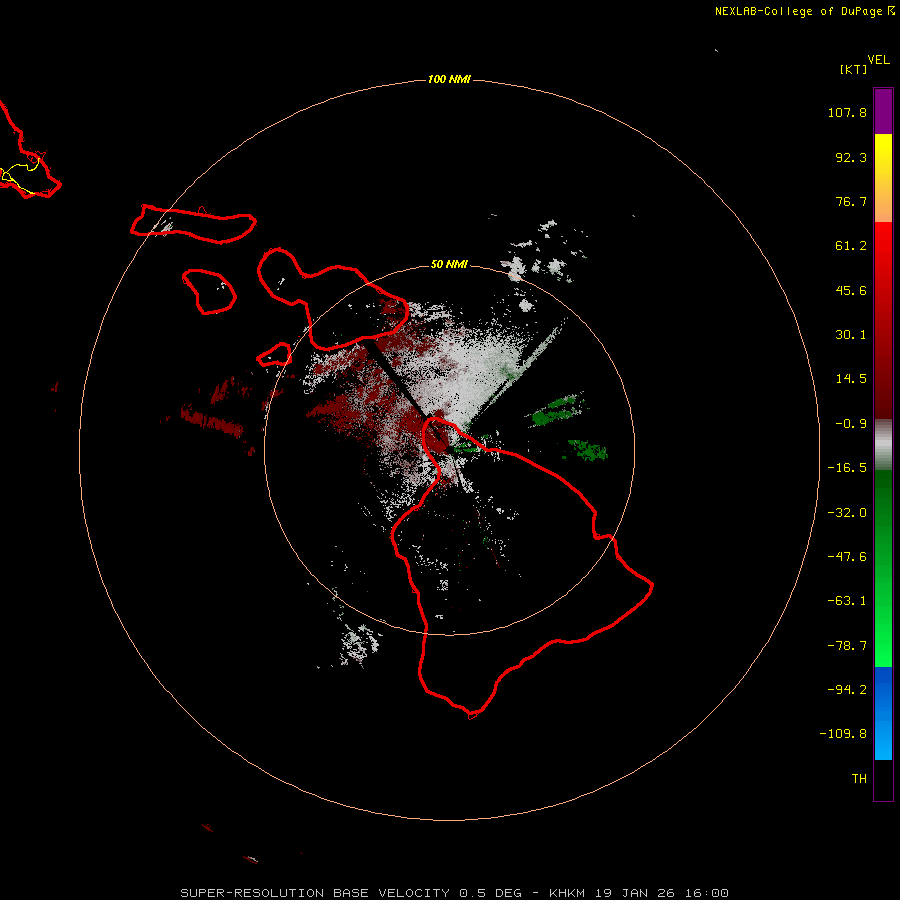Viewport: 900px width, 900px height.
Task: Click the gray near-zero segment of the color bar
Action: (883, 445)
